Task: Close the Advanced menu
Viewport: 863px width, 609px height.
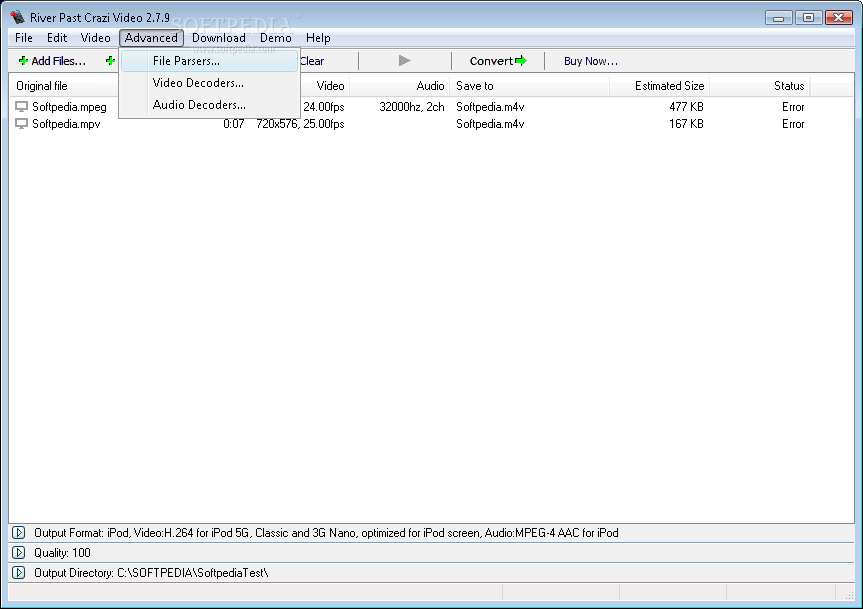Action: coord(151,38)
